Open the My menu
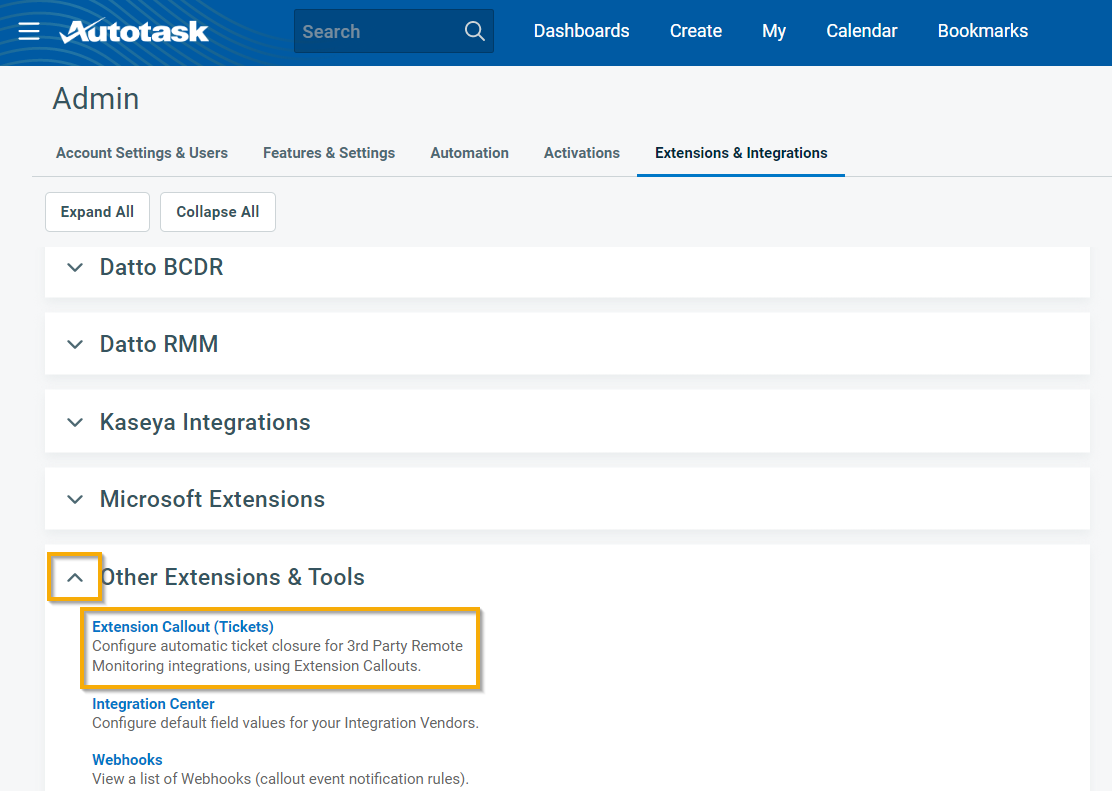This screenshot has height=791, width=1112. (x=773, y=31)
